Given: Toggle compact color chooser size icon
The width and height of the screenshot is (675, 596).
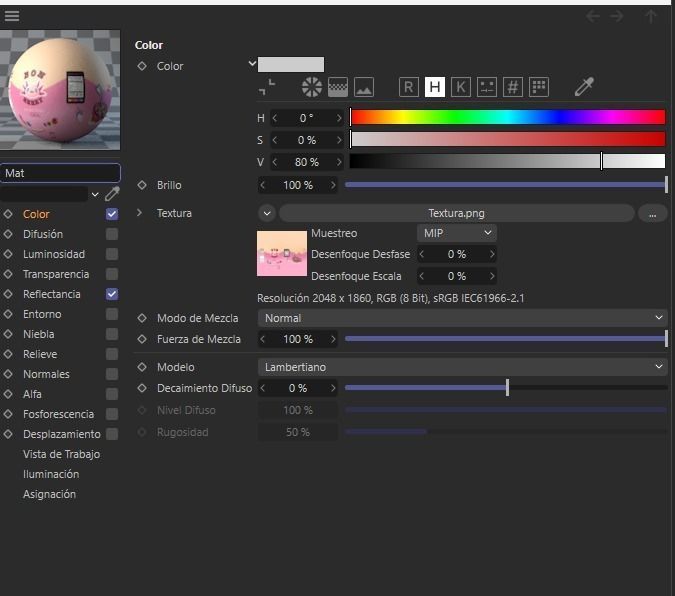Looking at the screenshot, I should pos(267,87).
